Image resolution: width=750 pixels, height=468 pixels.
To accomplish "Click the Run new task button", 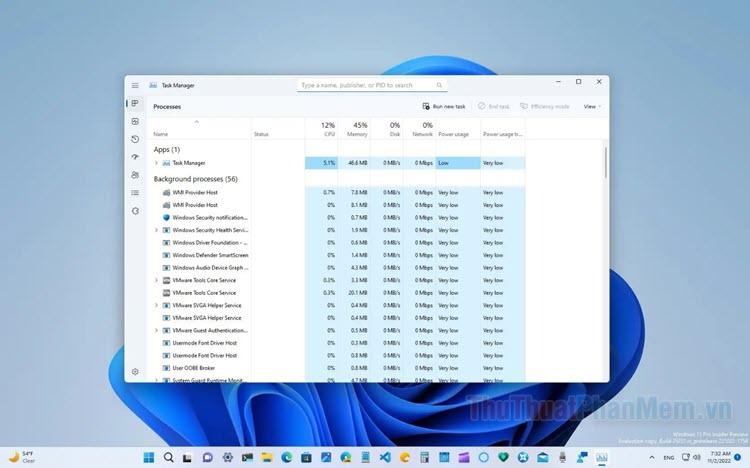I will tap(444, 106).
